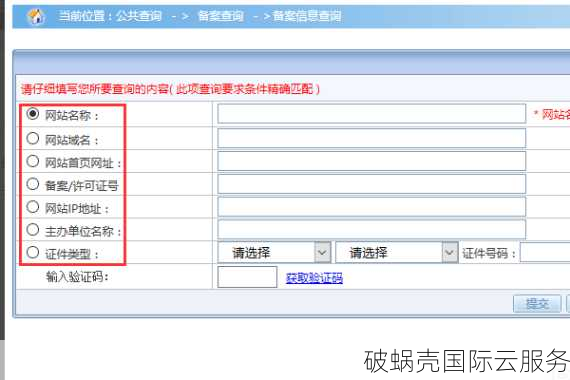Open the second 请选择 dropdown

coord(397,252)
